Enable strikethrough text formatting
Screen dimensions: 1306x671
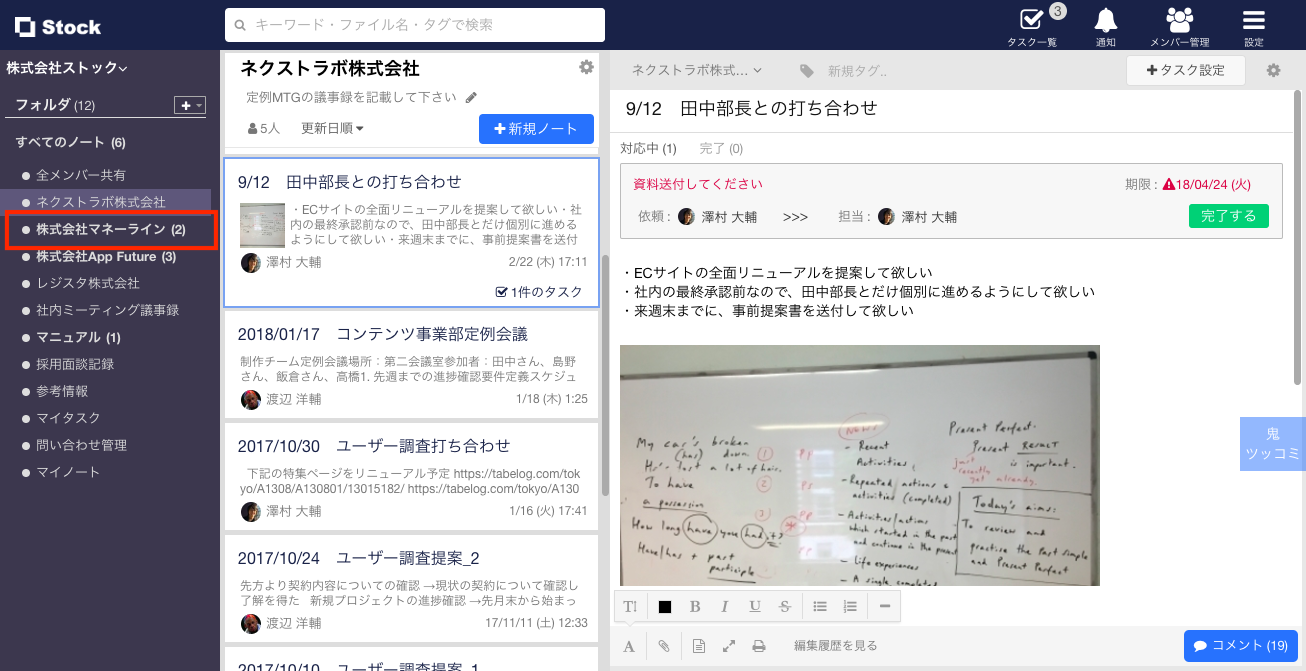[x=785, y=606]
